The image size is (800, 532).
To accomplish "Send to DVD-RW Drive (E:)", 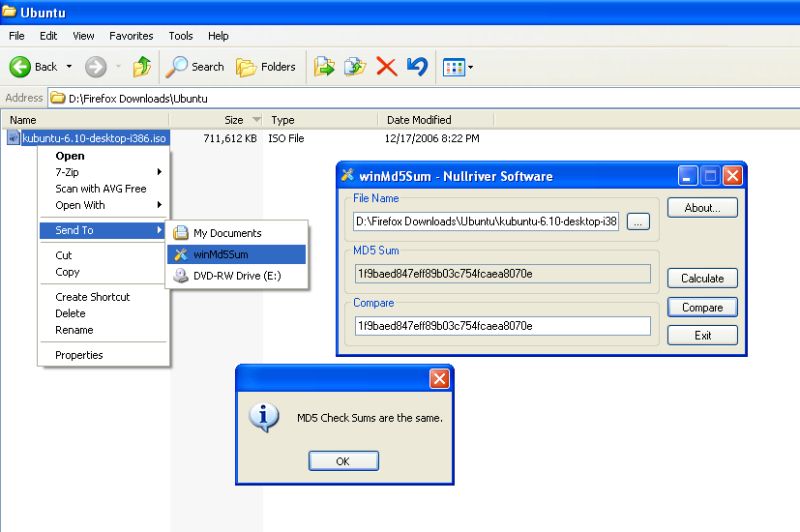I will pos(237,275).
